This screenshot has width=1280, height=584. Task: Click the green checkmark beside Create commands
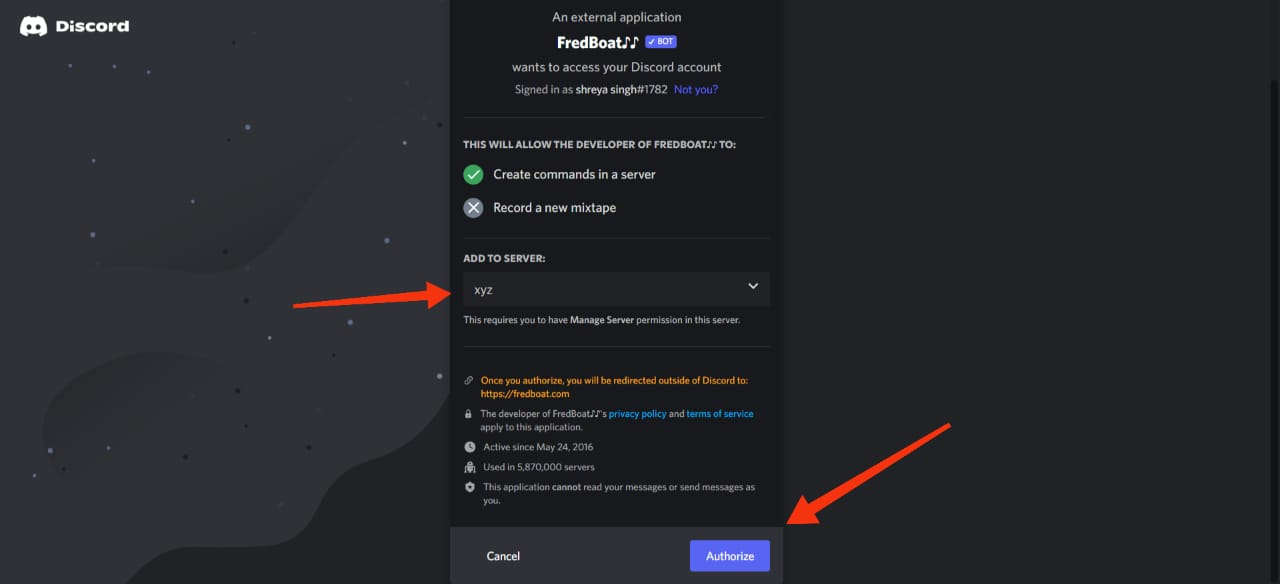473,174
